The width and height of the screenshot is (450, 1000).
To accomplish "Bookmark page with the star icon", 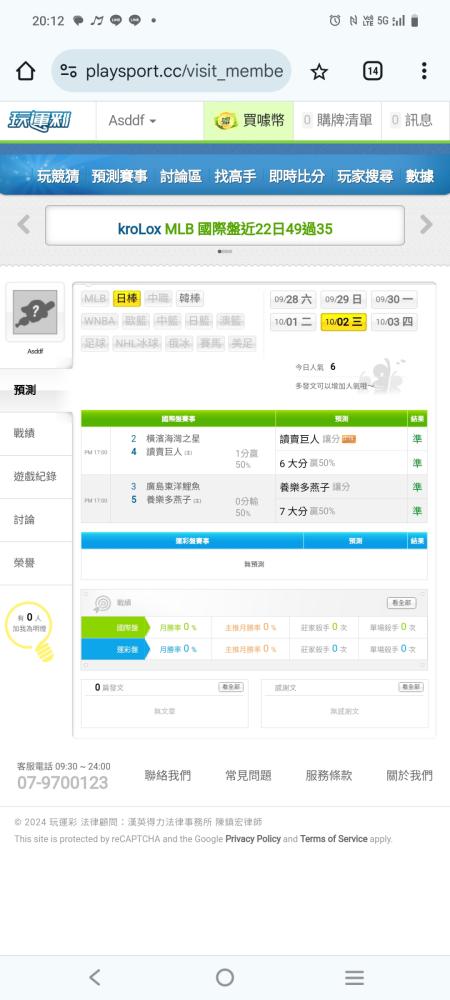I will click(x=319, y=72).
